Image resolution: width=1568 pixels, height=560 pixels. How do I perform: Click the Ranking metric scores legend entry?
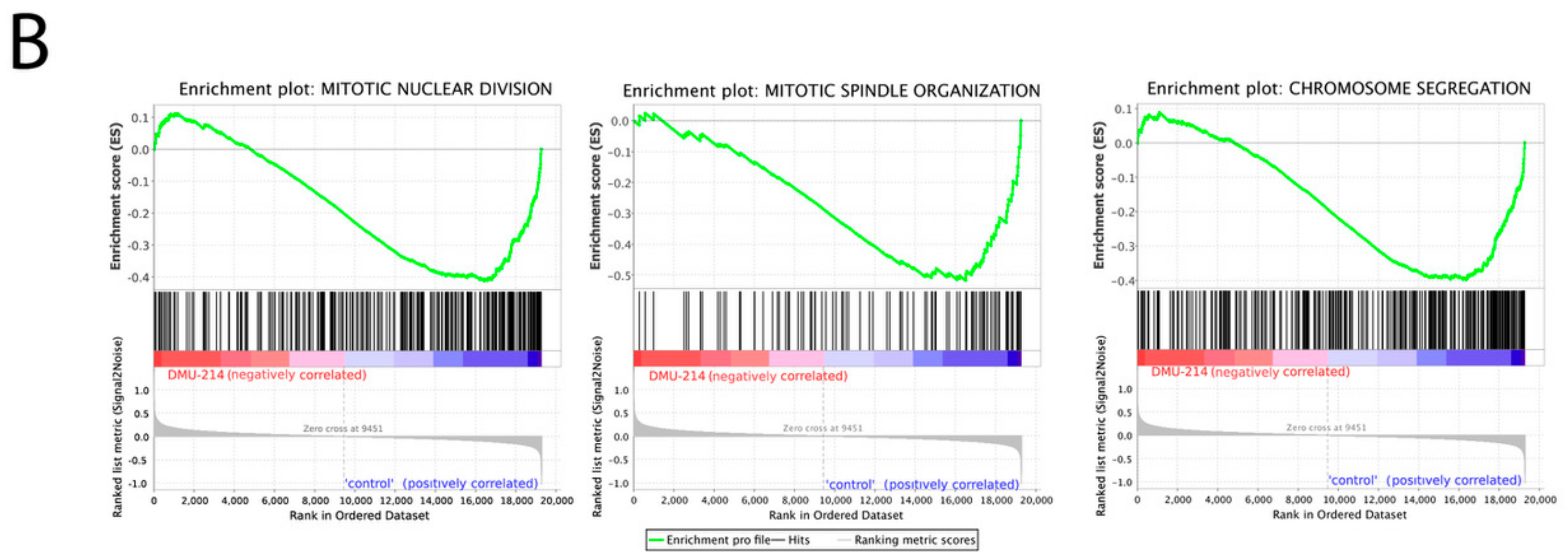[914, 540]
